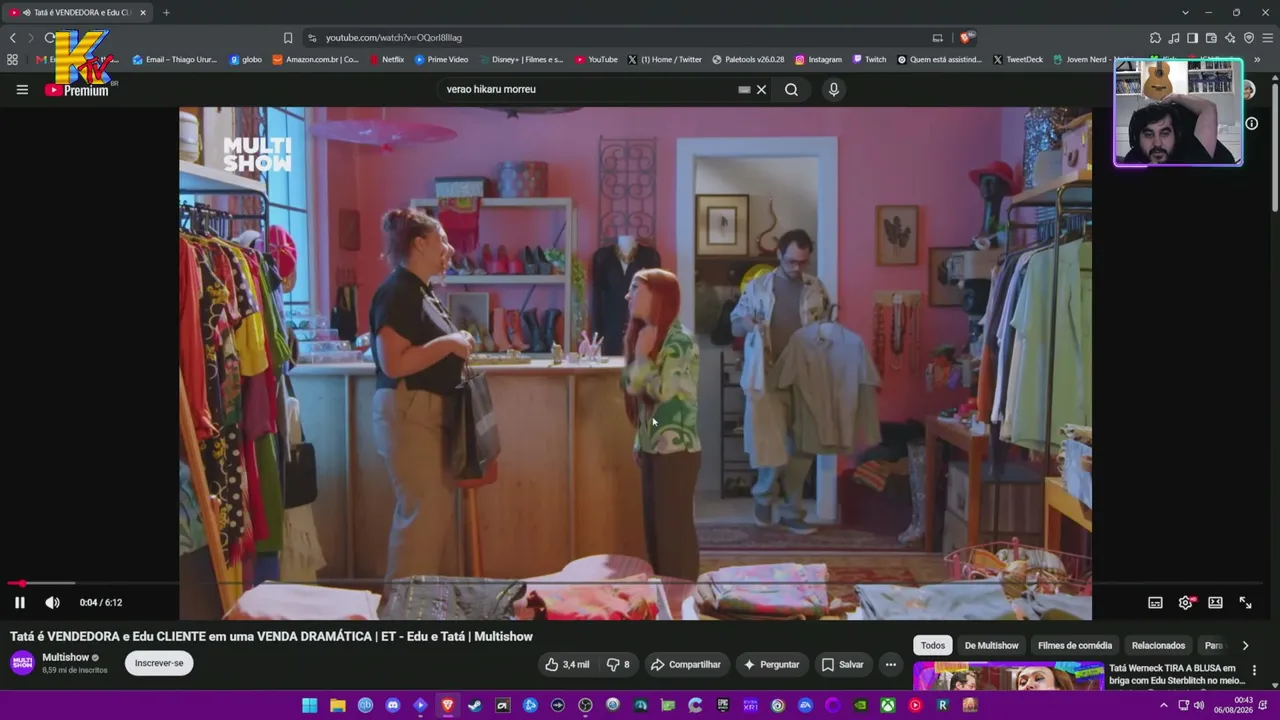The height and width of the screenshot is (720, 1280).
Task: Pause the video with the pause button
Action: [x=19, y=602]
